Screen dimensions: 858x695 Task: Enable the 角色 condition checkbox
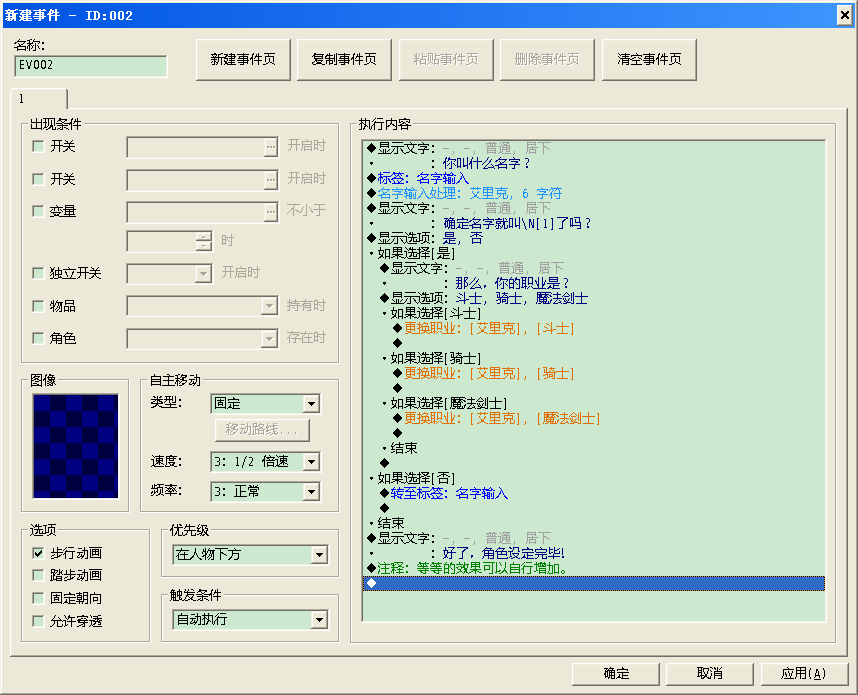click(x=38, y=338)
